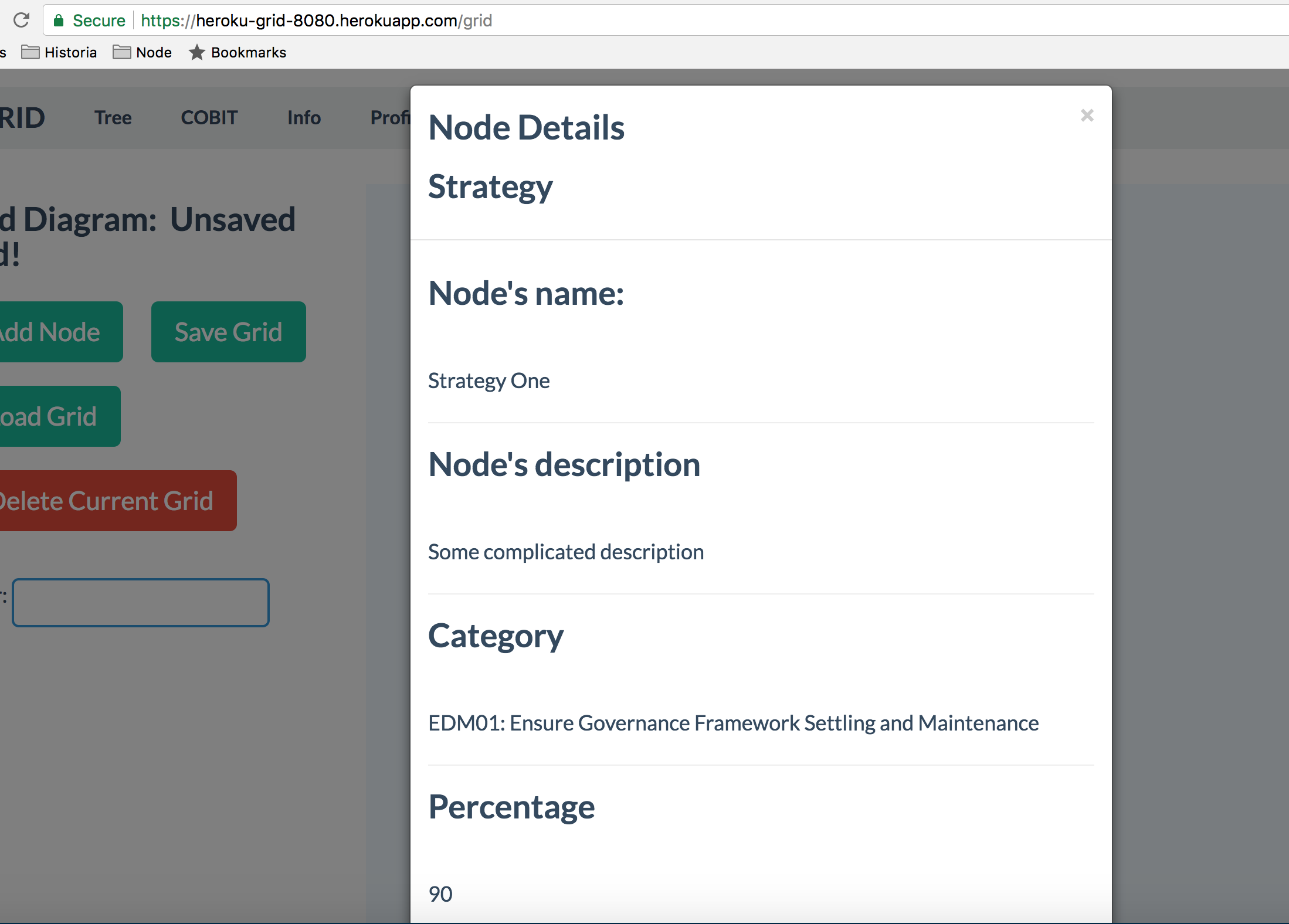This screenshot has height=924, width=1289.
Task: Click the percentage value 90
Action: 440,894
